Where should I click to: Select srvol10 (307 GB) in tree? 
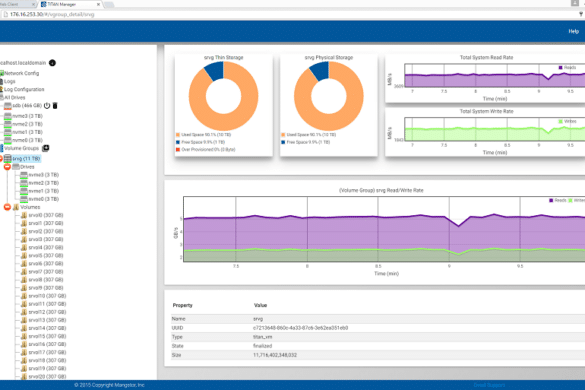47,296
